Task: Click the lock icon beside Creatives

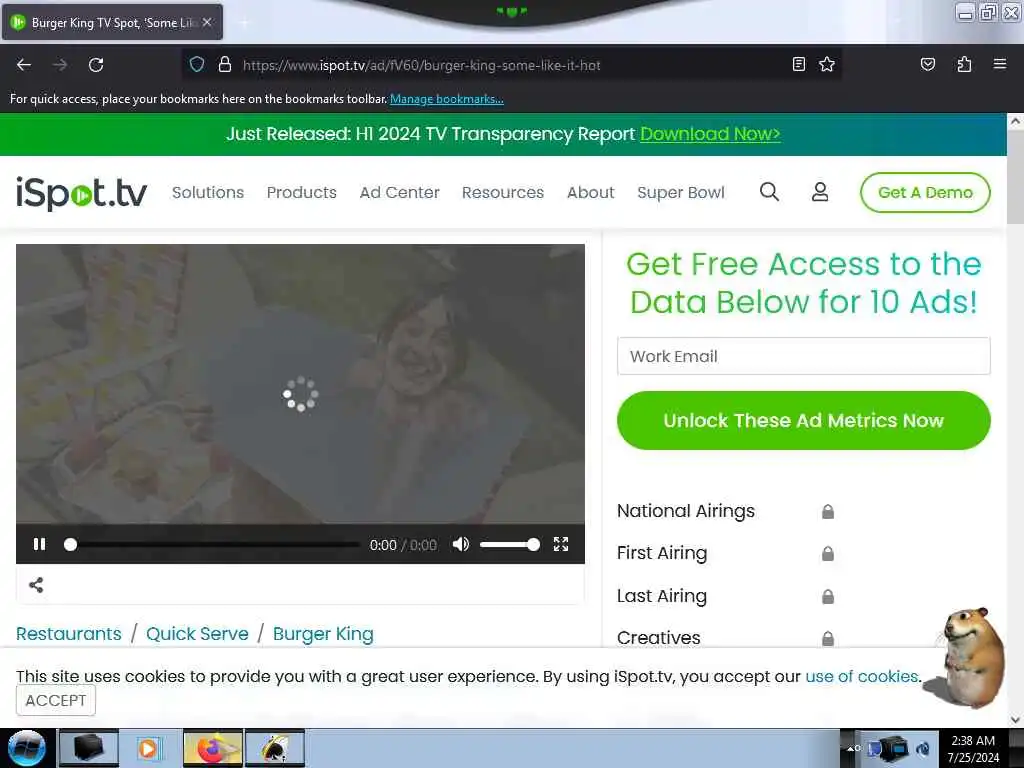Action: (x=827, y=638)
